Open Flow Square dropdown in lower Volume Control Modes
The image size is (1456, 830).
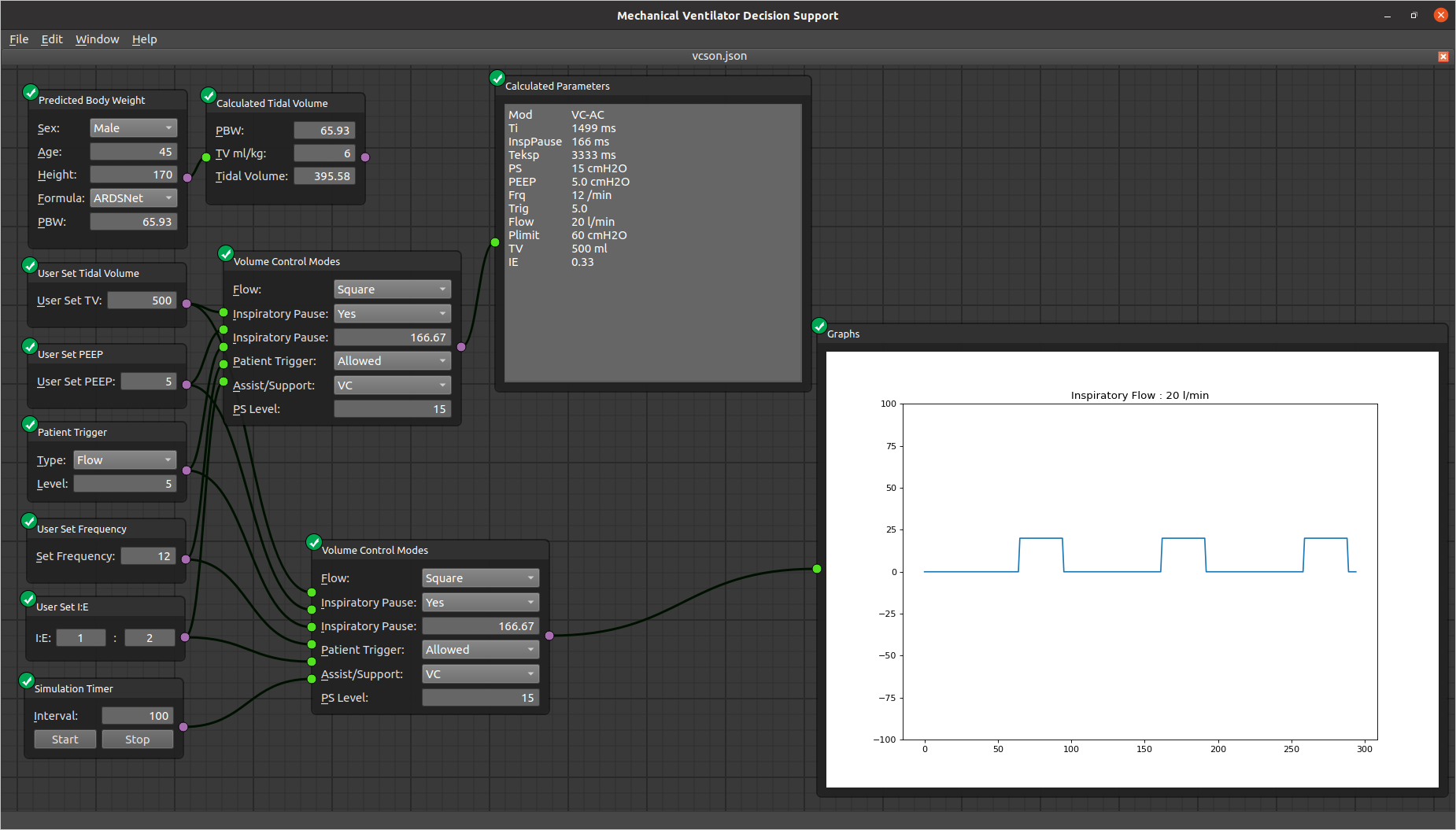click(x=480, y=578)
